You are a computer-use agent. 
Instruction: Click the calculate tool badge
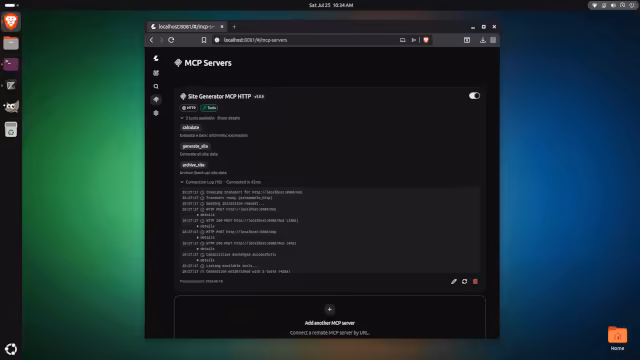tap(191, 127)
